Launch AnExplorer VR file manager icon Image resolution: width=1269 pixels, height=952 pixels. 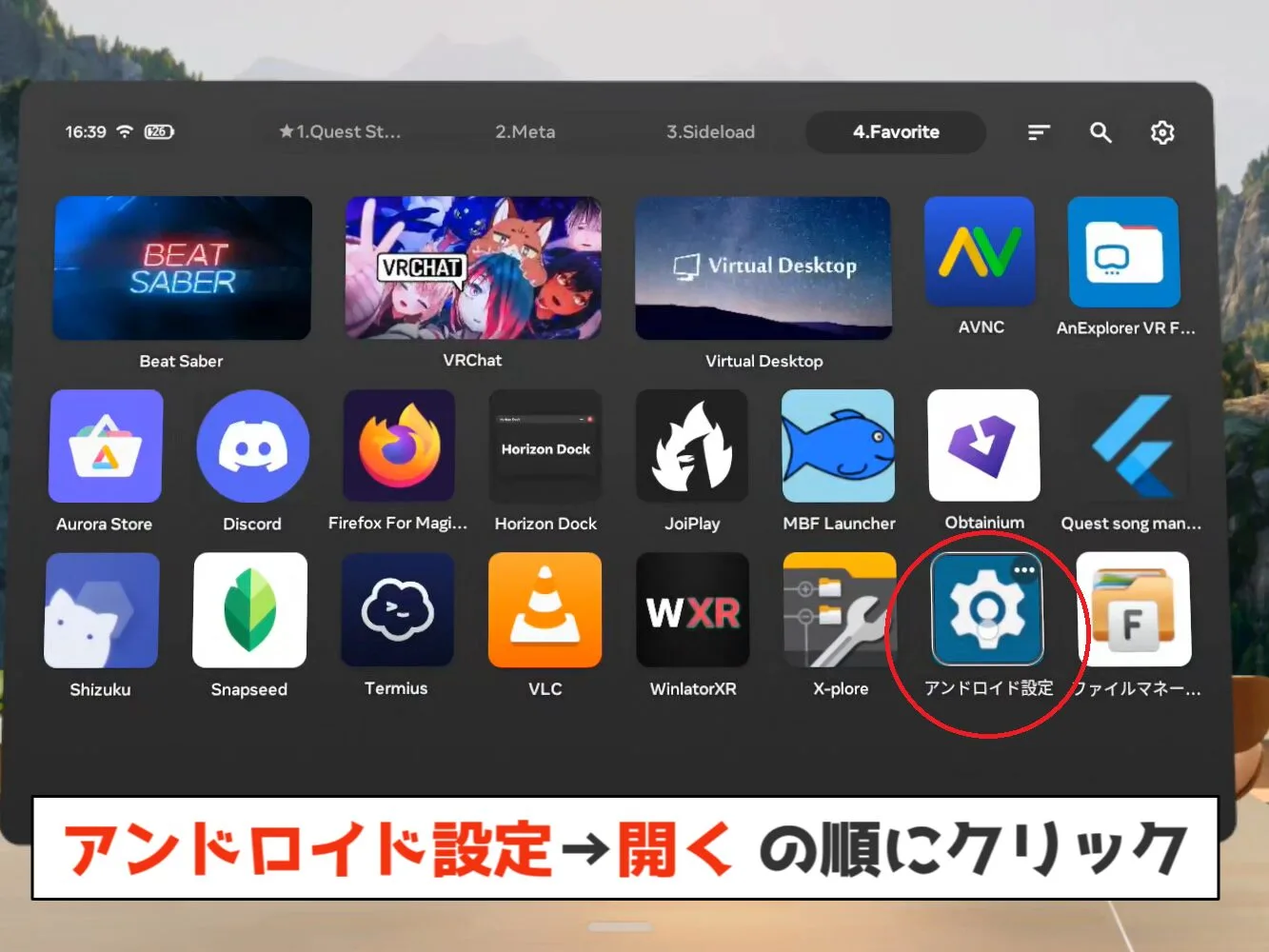(x=1123, y=251)
